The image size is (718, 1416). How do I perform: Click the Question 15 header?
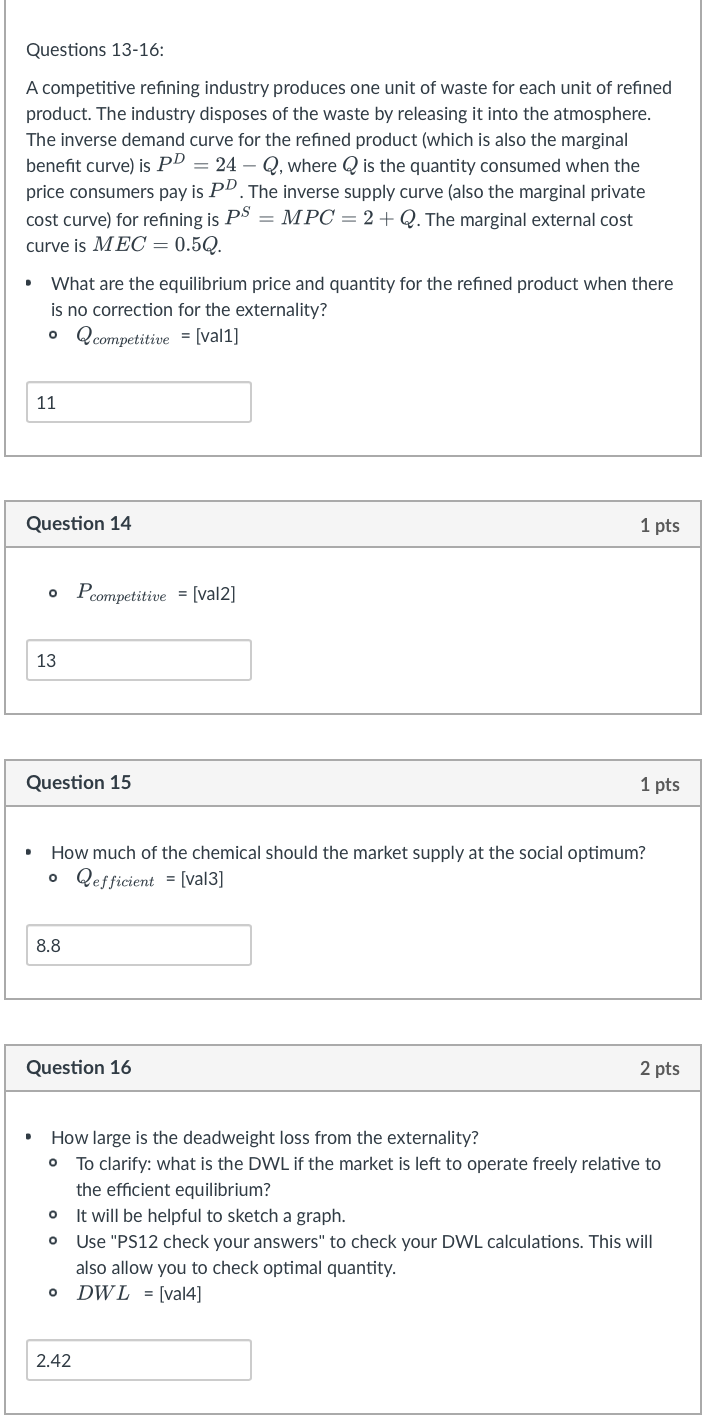point(78,783)
